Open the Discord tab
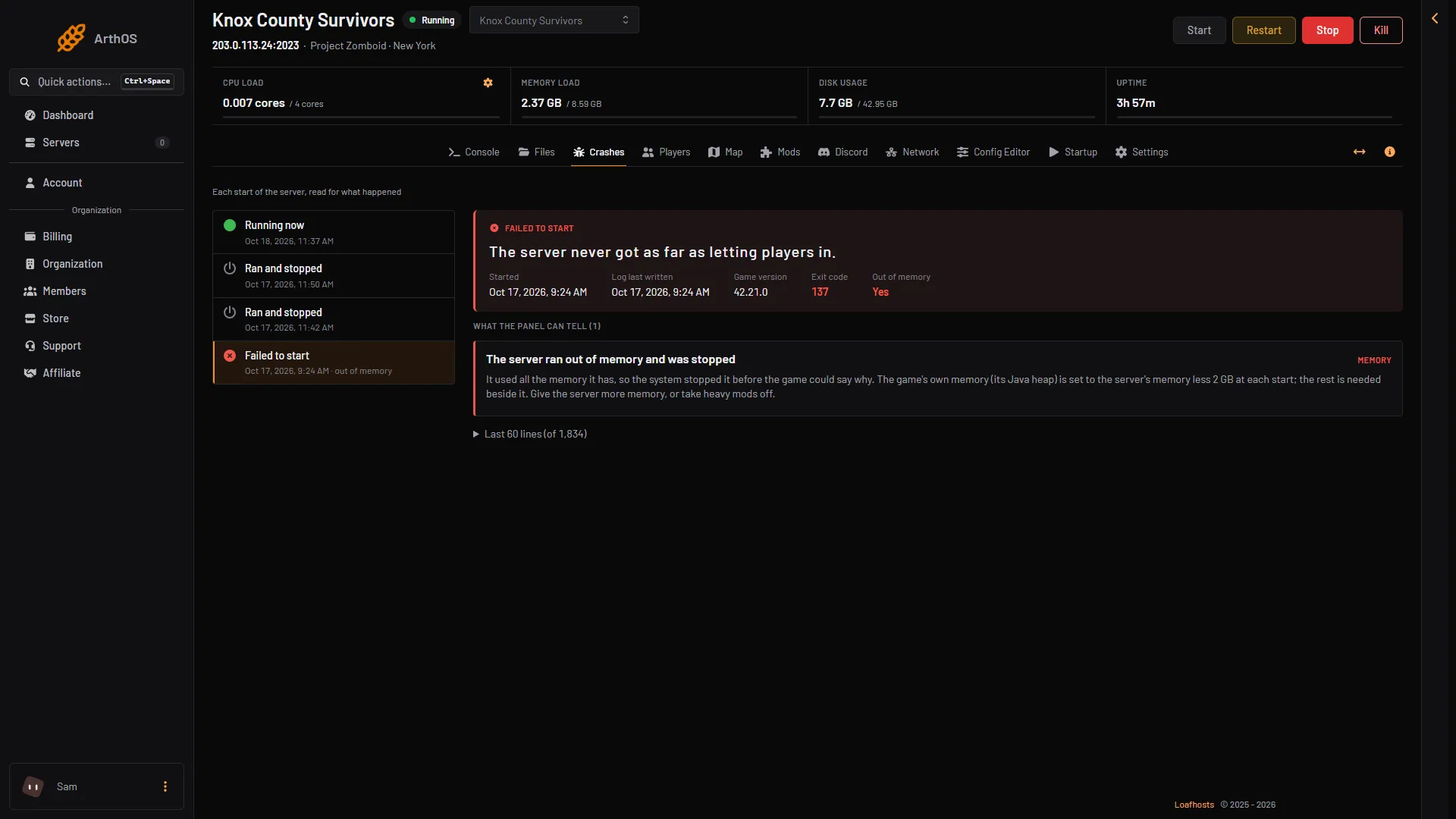Image resolution: width=1456 pixels, height=819 pixels. (843, 152)
